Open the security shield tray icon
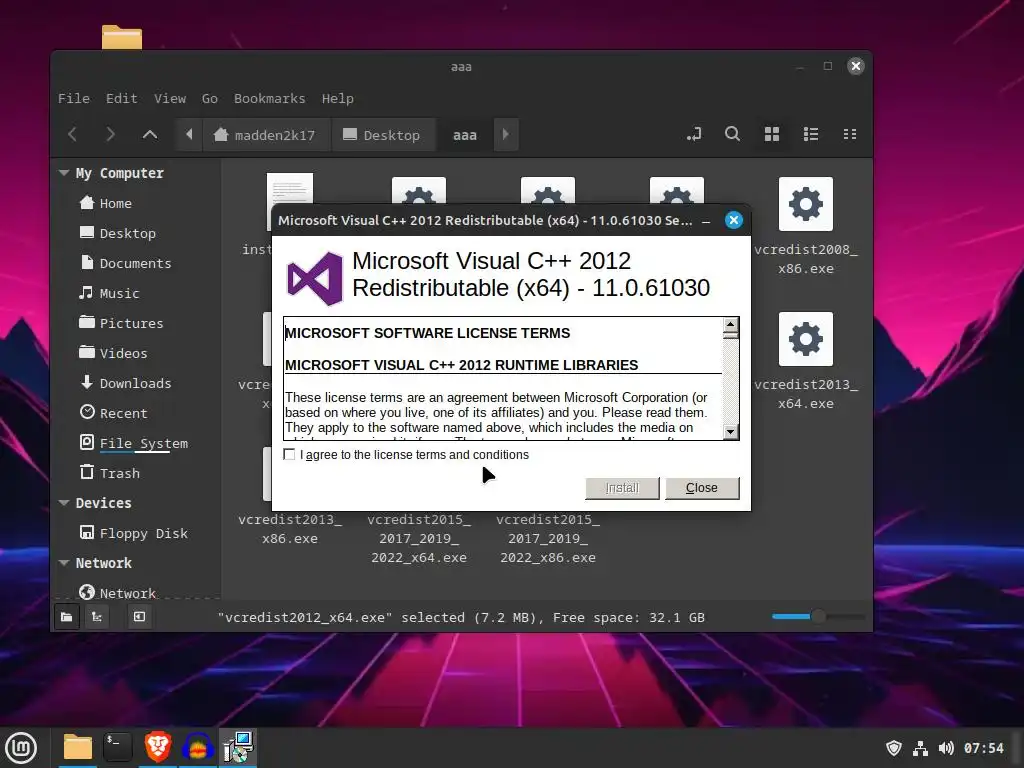 click(x=893, y=748)
